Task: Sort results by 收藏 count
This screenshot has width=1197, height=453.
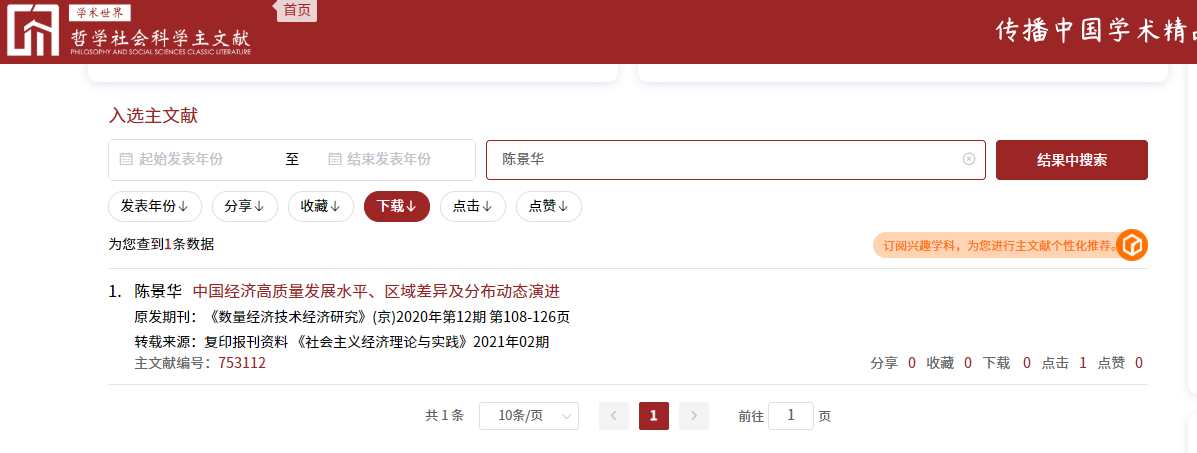Action: (x=321, y=206)
